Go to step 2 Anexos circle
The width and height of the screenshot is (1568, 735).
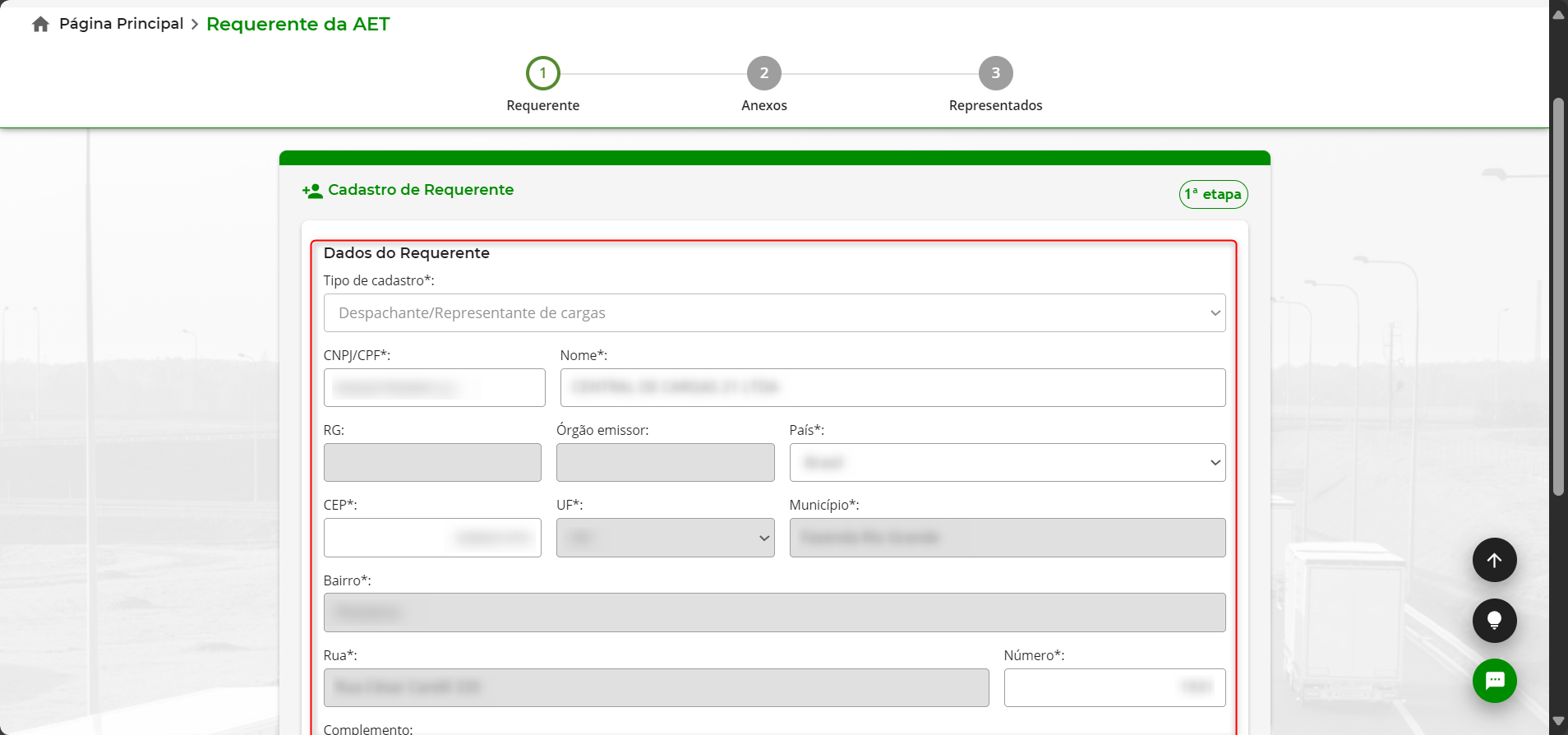point(763,73)
